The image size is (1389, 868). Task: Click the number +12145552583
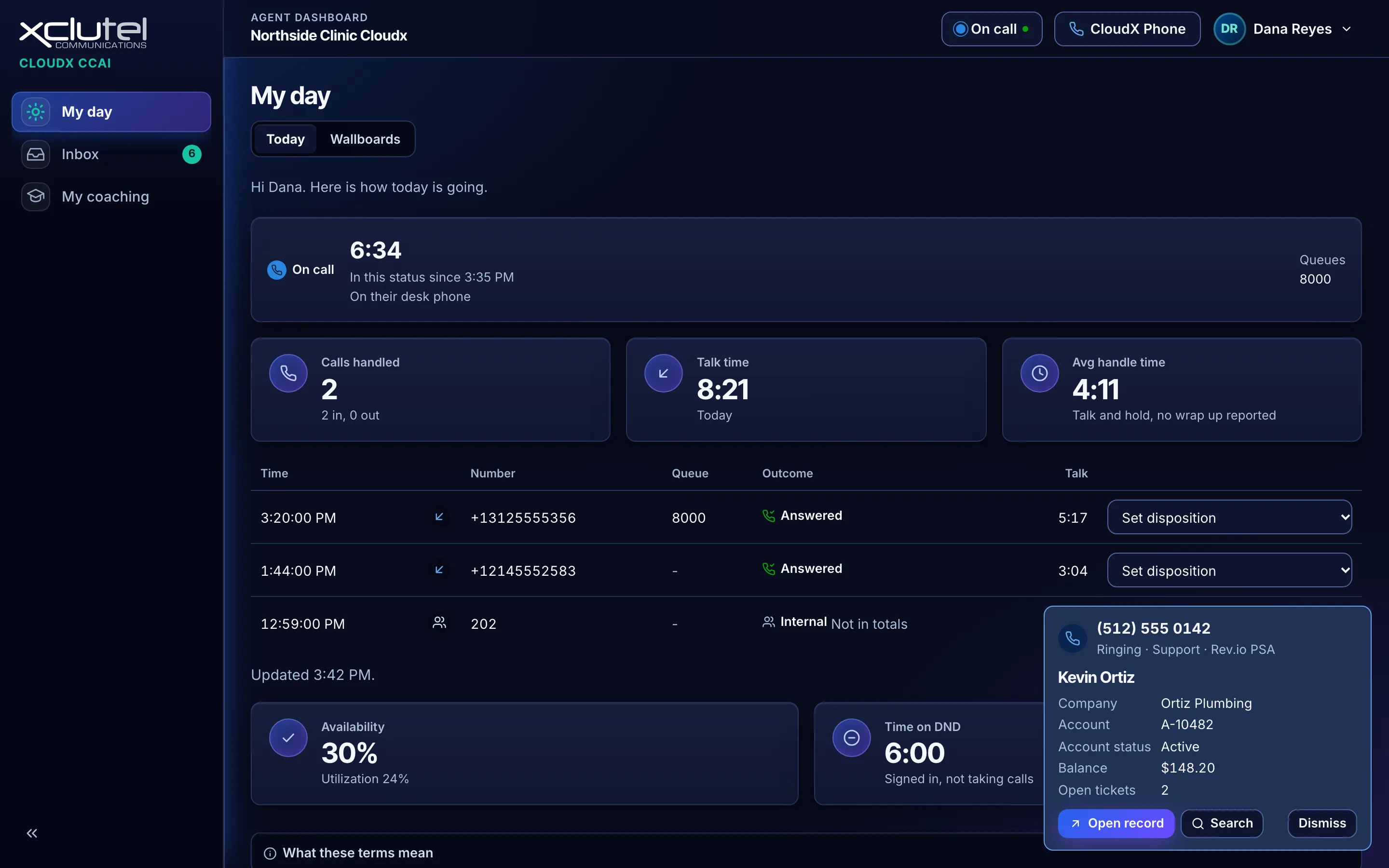point(523,570)
